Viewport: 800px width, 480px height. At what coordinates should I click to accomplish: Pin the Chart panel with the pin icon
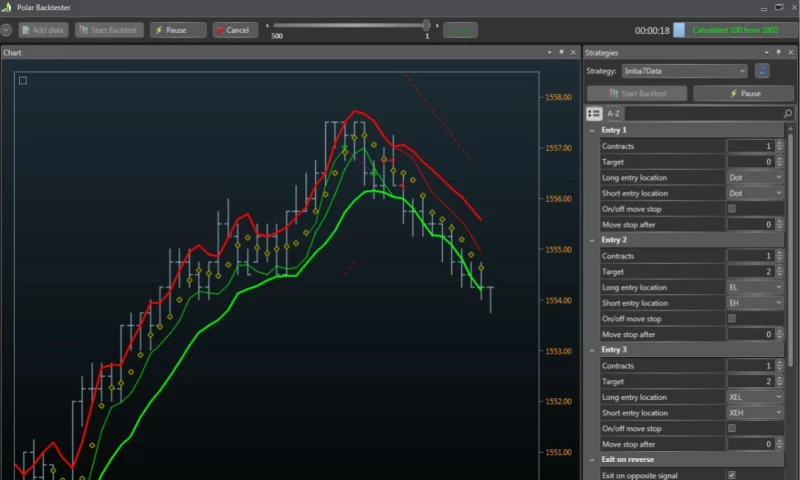561,52
